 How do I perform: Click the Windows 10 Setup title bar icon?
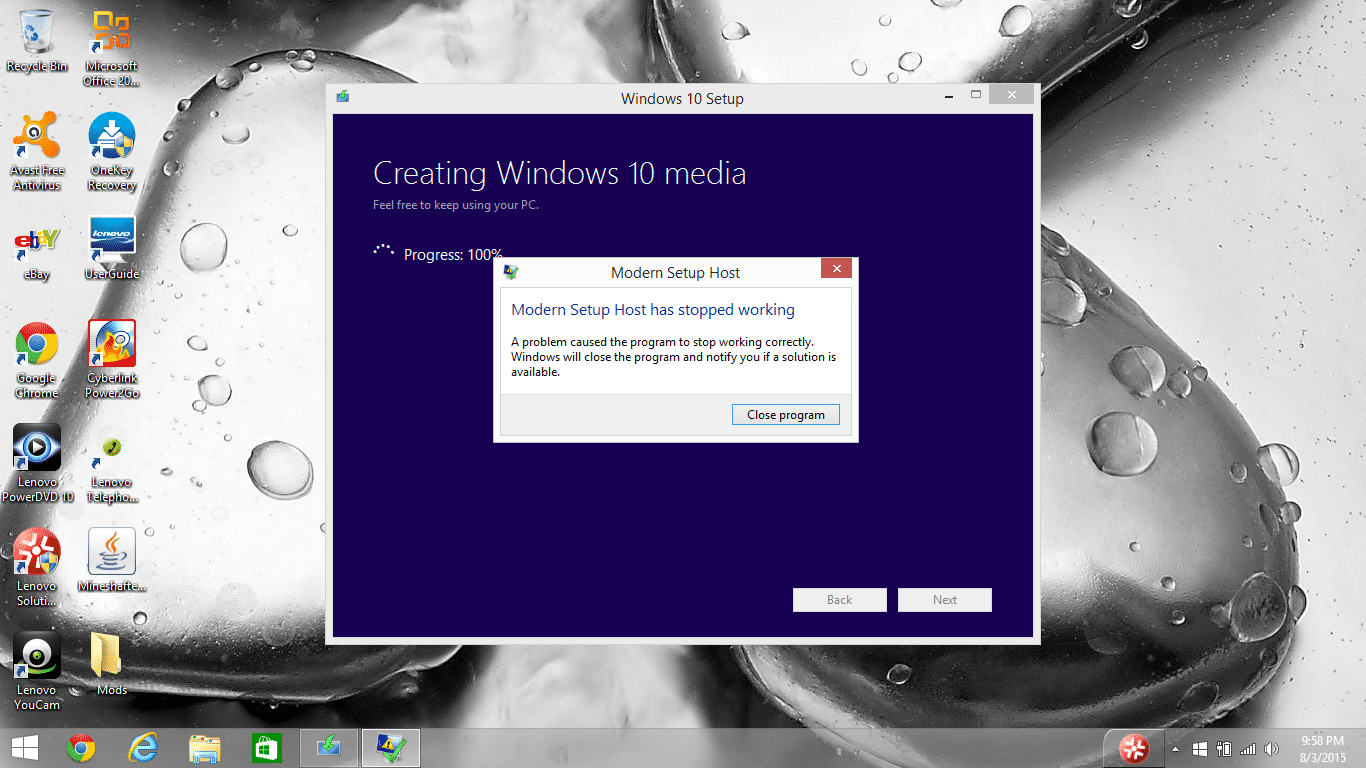(343, 97)
